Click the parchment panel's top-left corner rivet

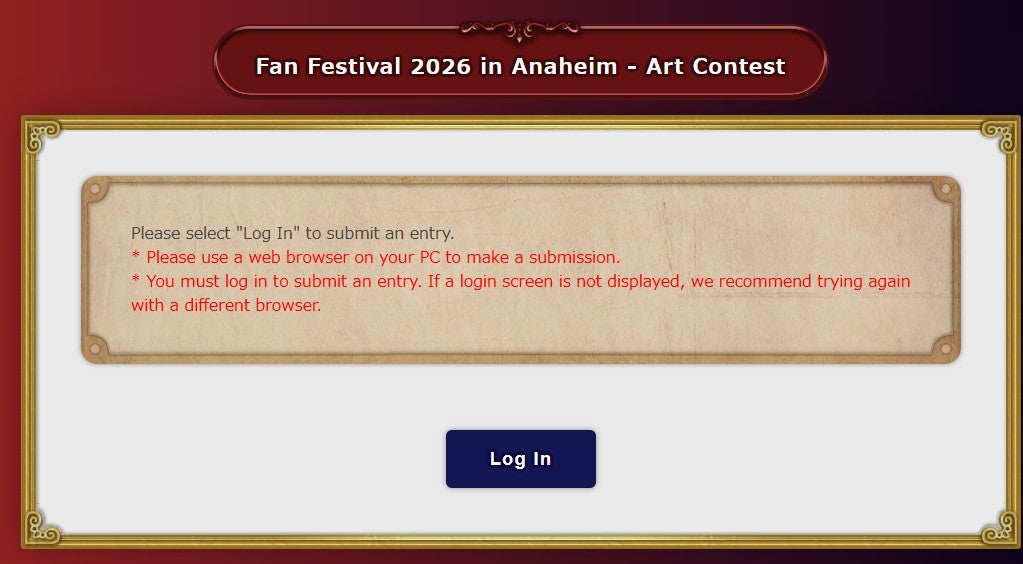click(x=97, y=190)
